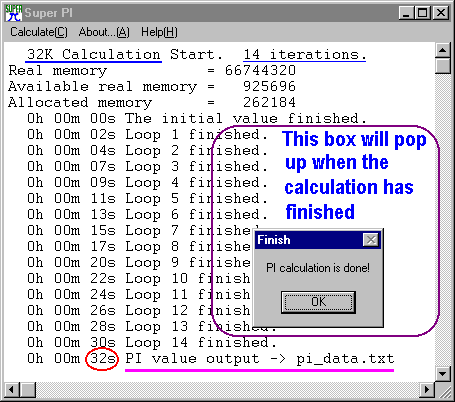The width and height of the screenshot is (455, 402).
Task: Click the '32K Calculation Start.' line
Action: tap(124, 54)
